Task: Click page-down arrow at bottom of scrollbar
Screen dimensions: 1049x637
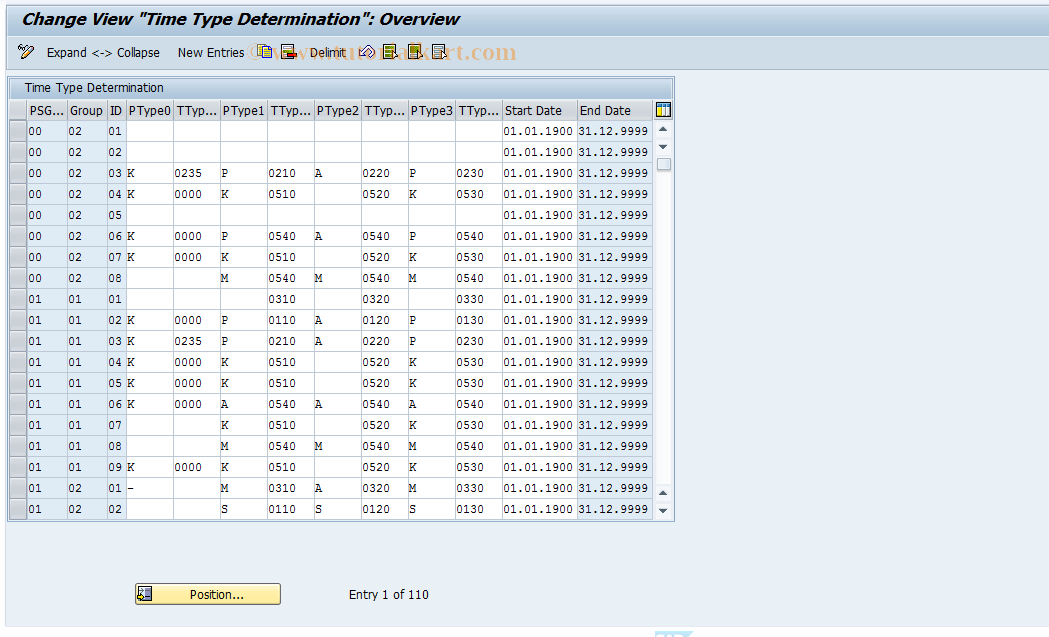Action: (x=663, y=511)
